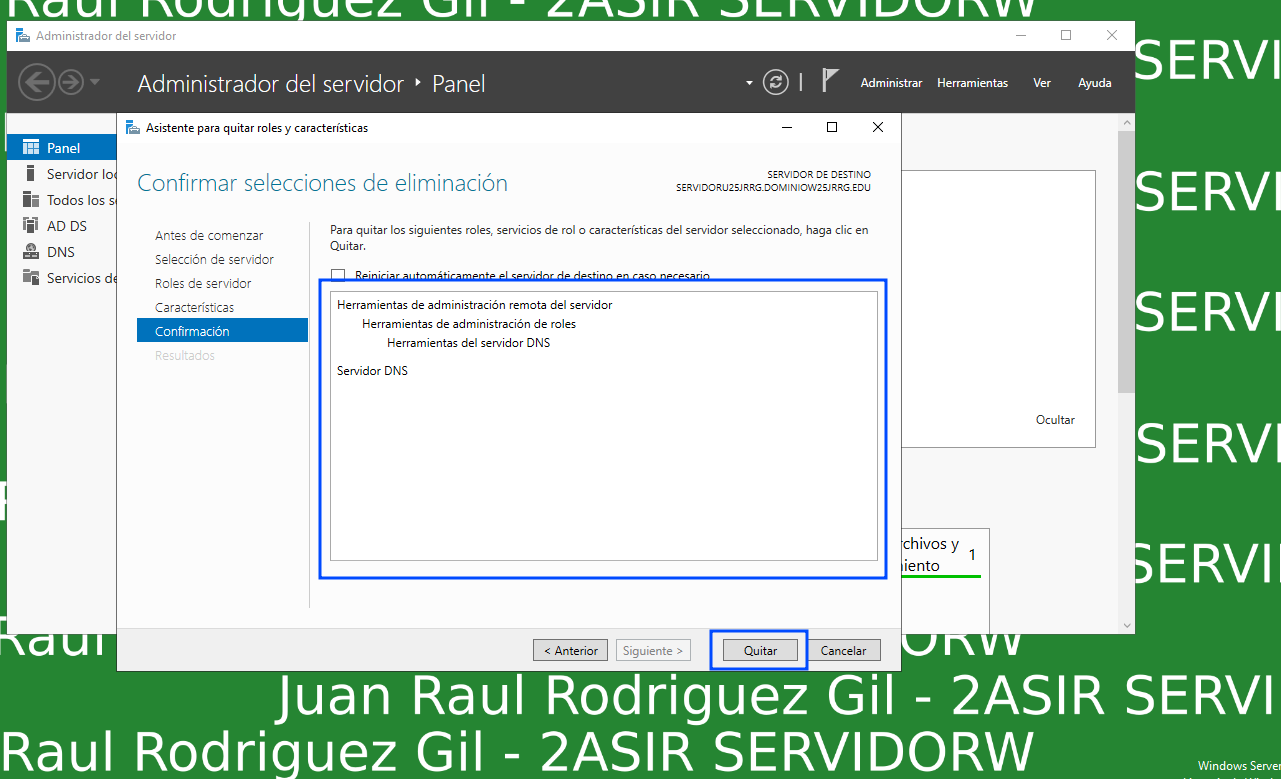Open the Administrar menu
Screen dimensions: 1281x779
tap(891, 83)
